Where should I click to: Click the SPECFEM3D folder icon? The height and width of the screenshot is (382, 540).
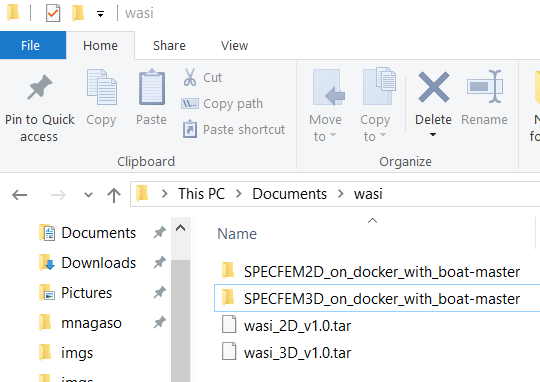(x=228, y=297)
